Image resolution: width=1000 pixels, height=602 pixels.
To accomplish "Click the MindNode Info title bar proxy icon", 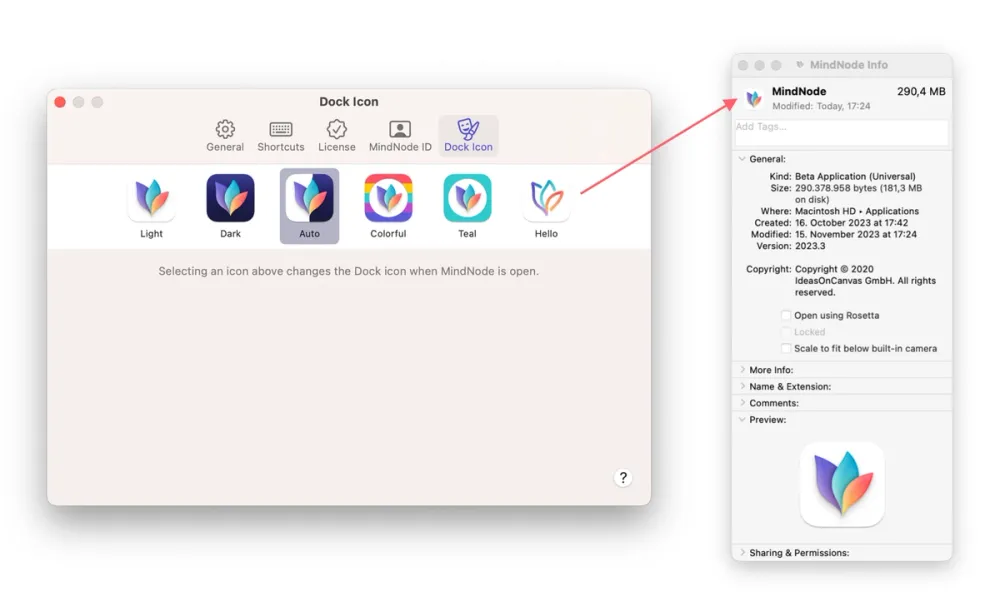I will [x=800, y=65].
